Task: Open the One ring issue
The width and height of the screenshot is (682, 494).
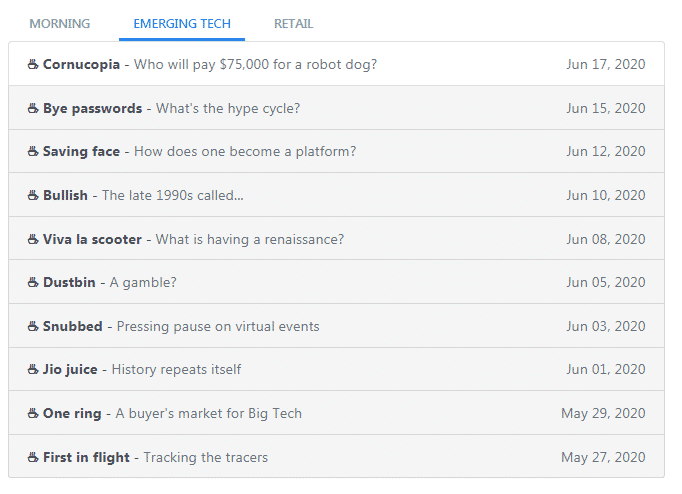Action: coord(336,413)
